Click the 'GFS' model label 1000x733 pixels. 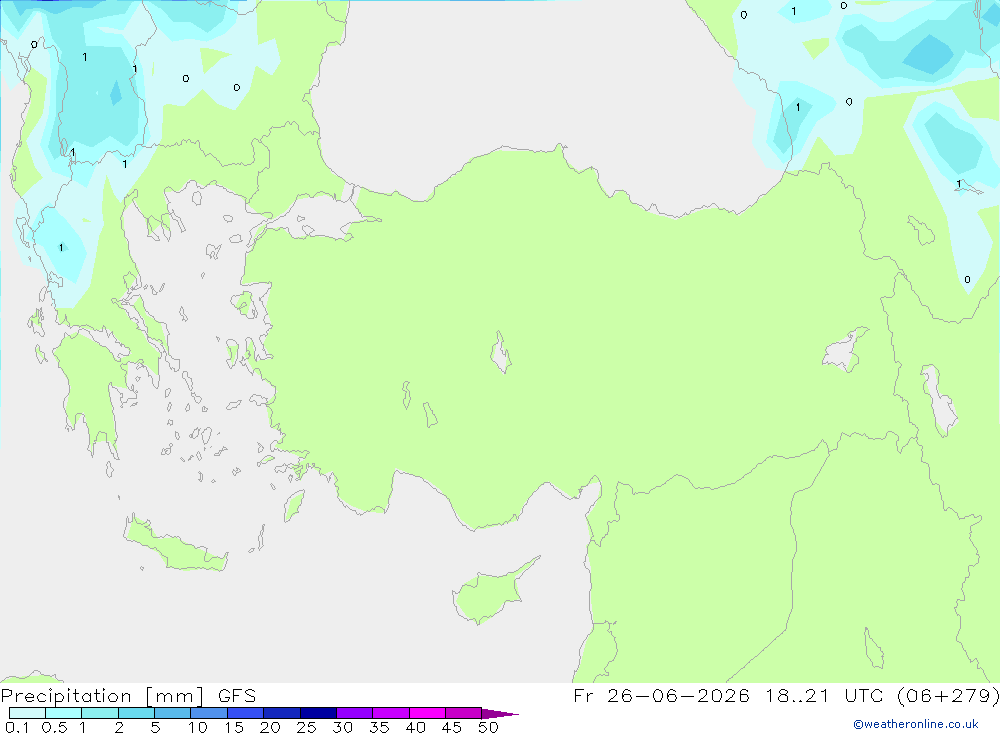click(237, 696)
